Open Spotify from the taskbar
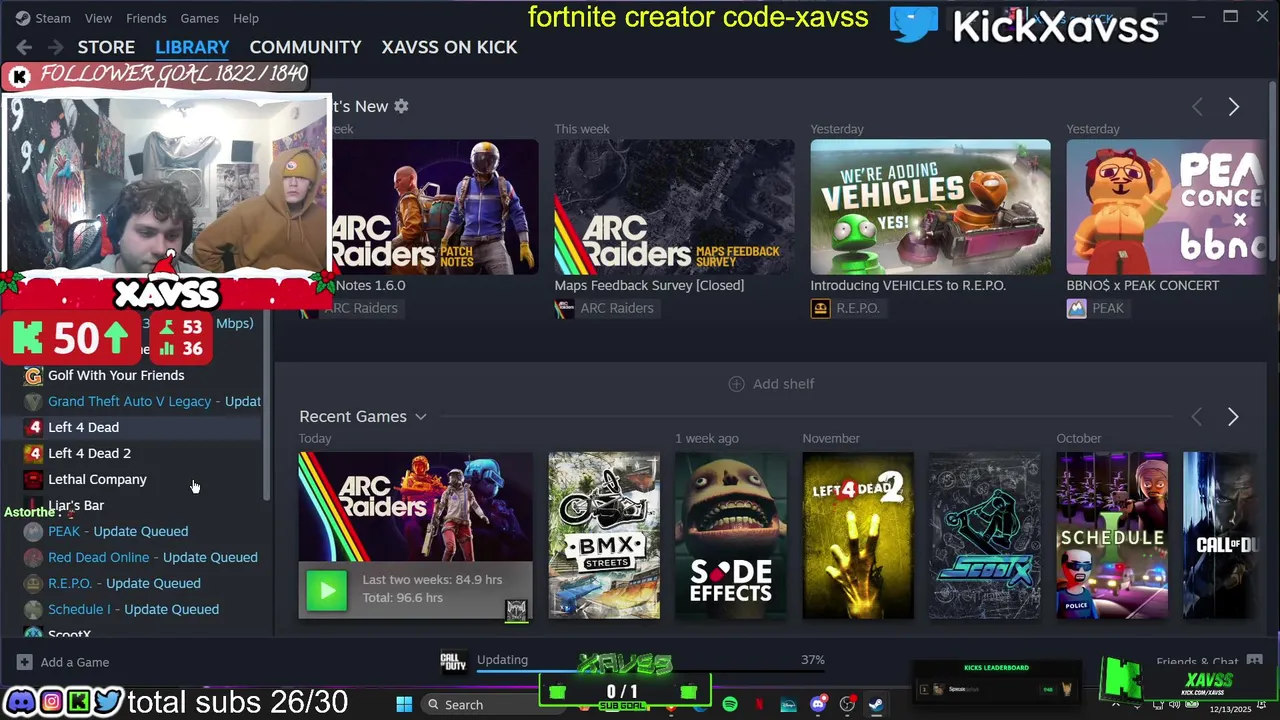 click(730, 704)
